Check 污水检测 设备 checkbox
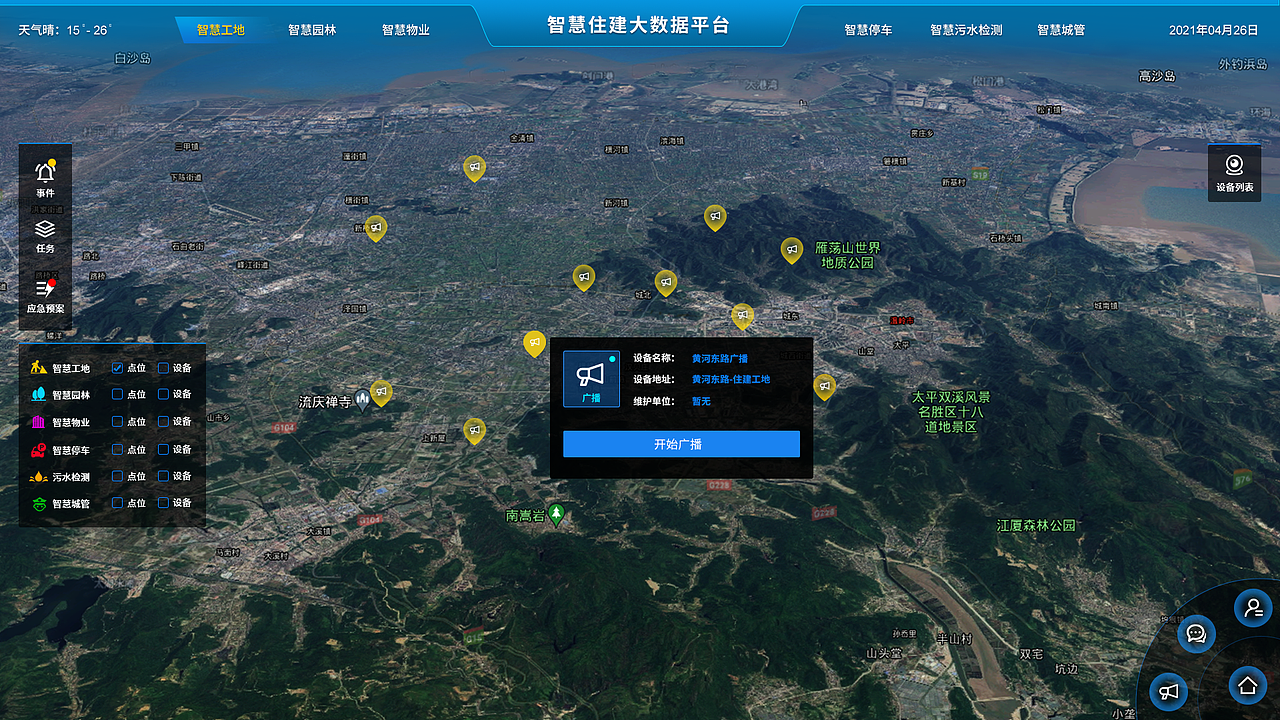Screen dimensions: 1280x720 [163, 476]
